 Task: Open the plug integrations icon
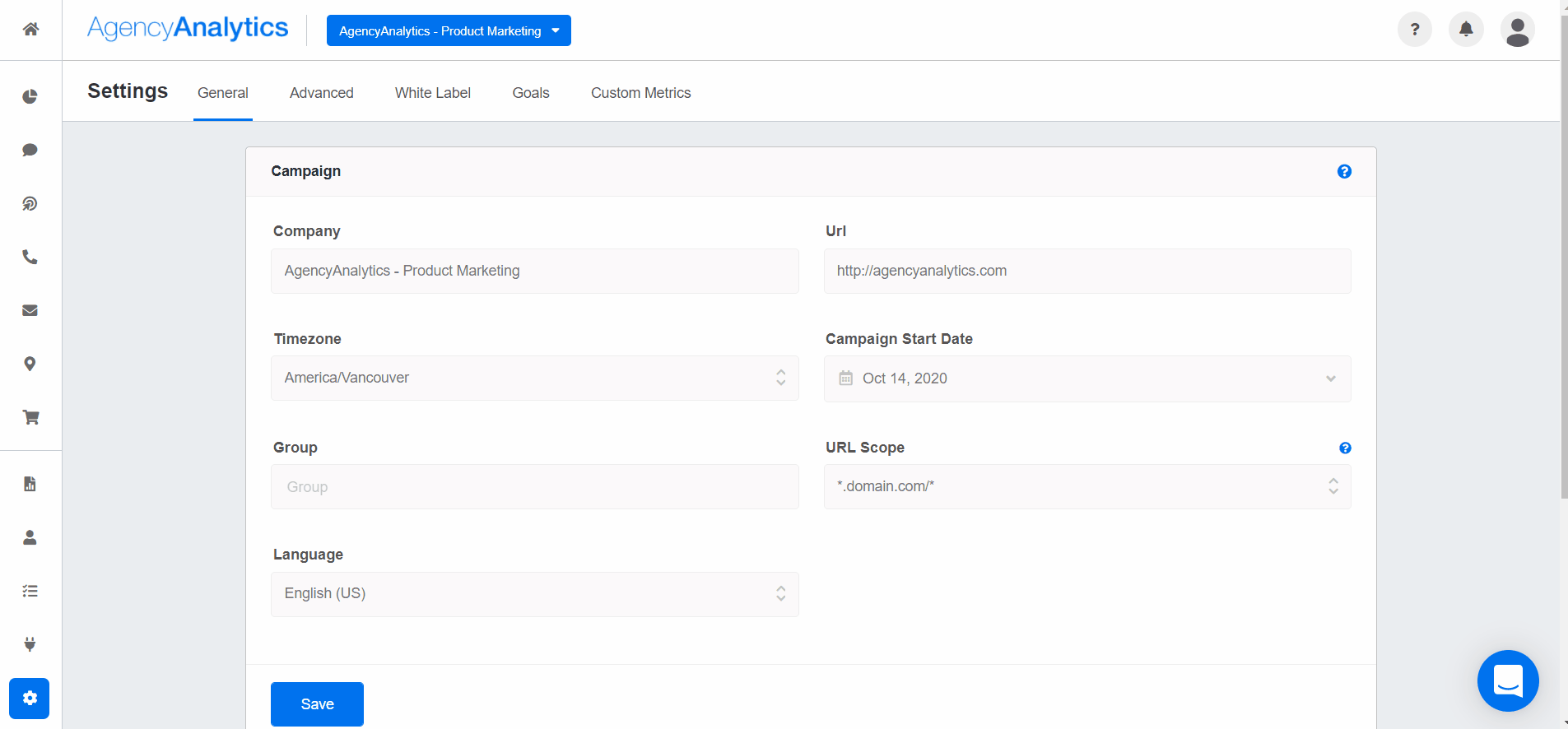[x=30, y=644]
